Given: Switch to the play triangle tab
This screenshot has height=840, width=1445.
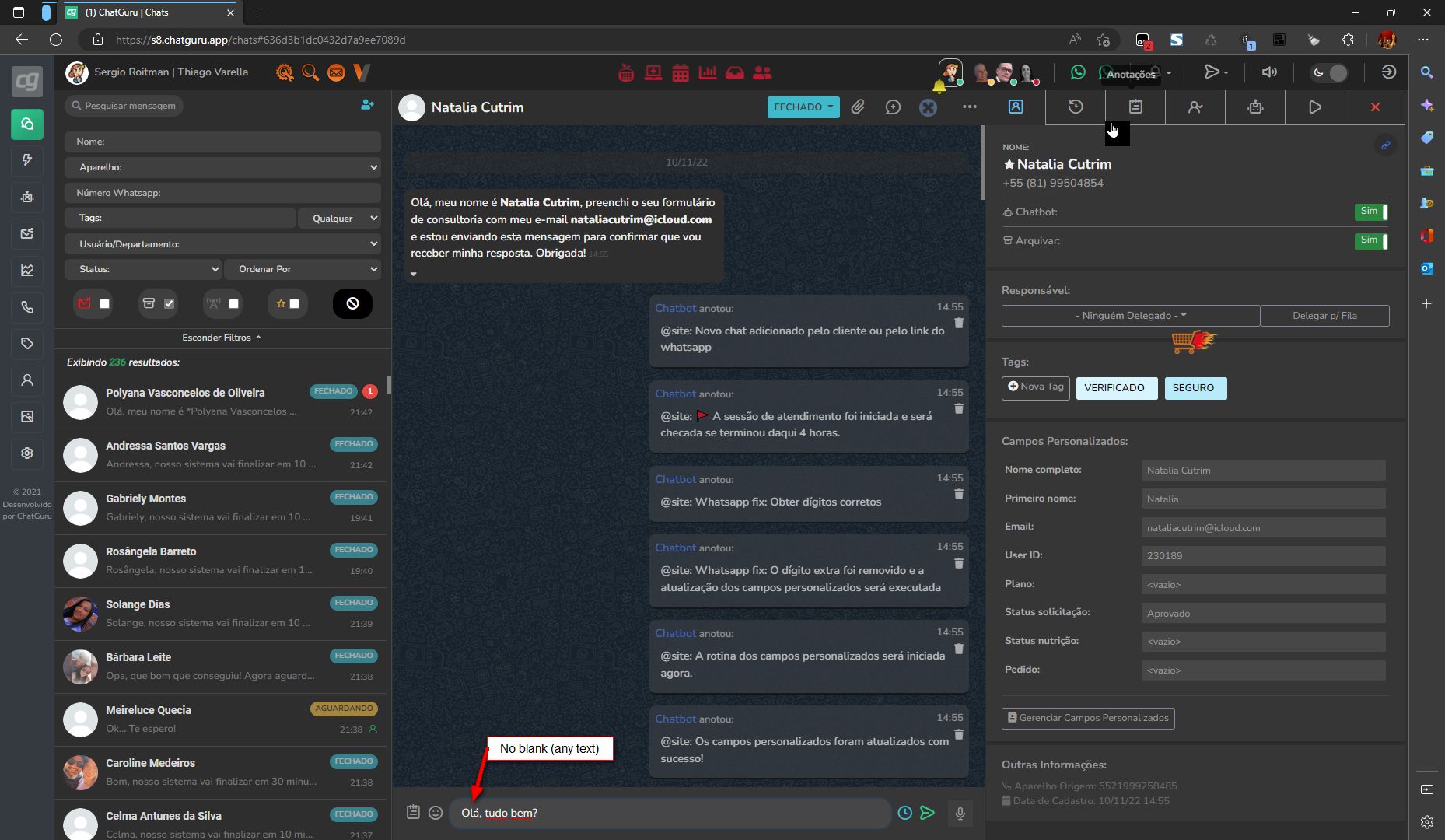Looking at the screenshot, I should coord(1315,107).
